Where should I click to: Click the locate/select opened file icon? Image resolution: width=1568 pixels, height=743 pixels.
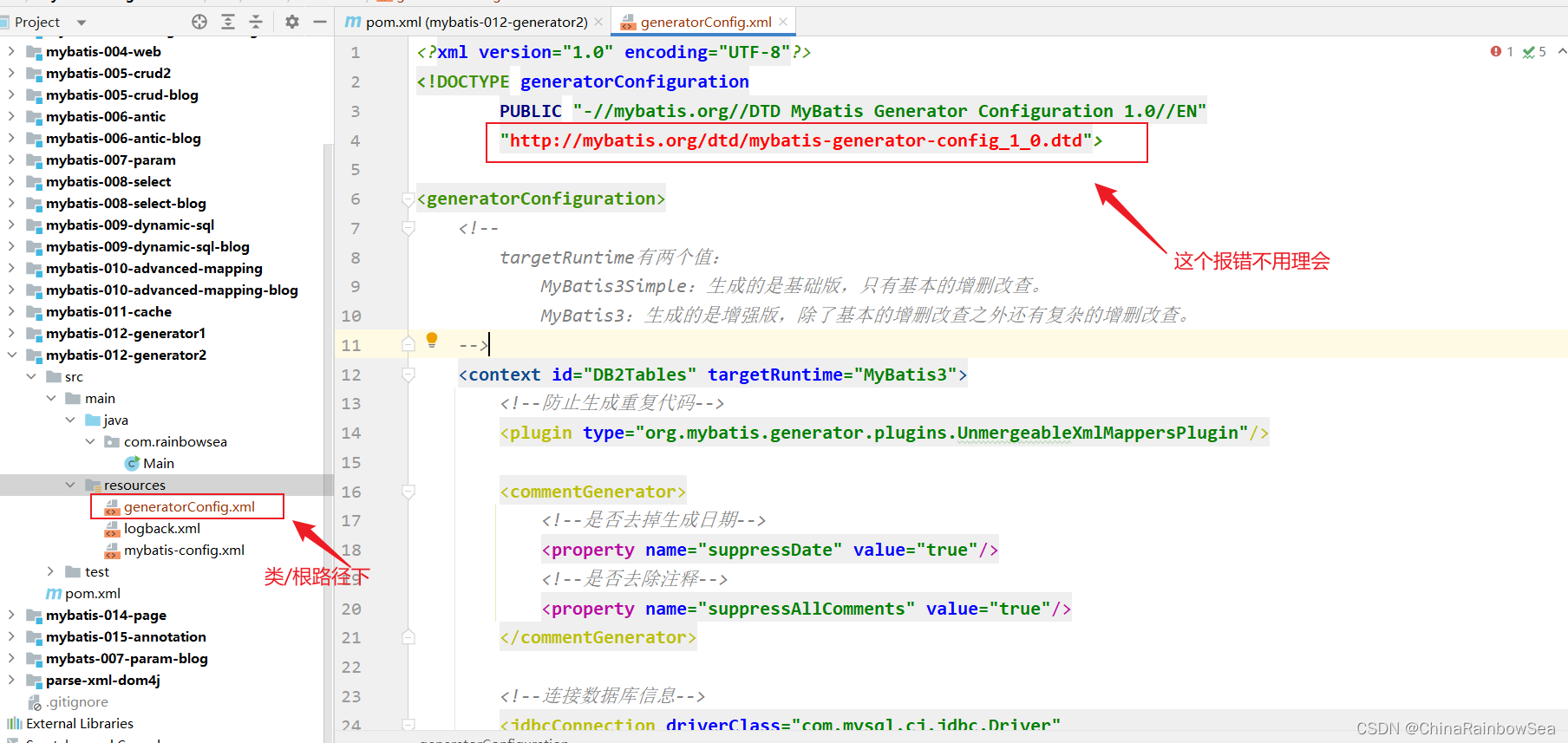pos(199,22)
